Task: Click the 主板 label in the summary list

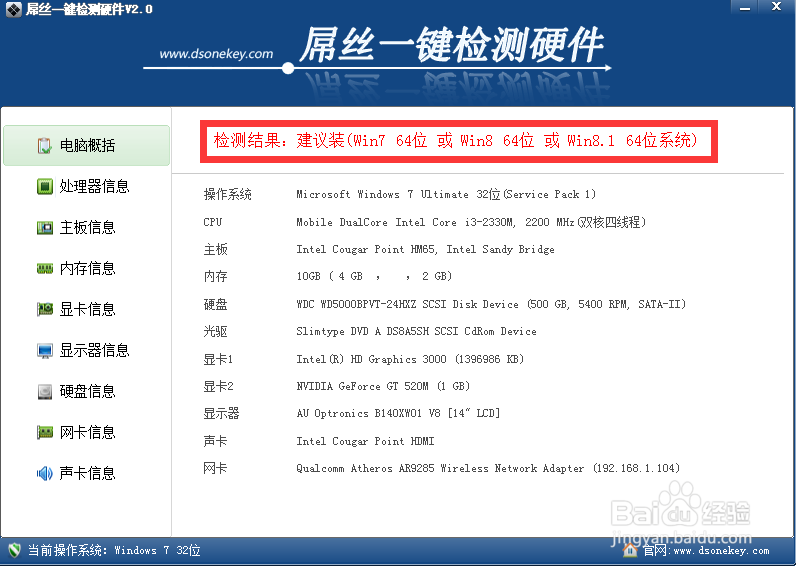Action: [215, 249]
